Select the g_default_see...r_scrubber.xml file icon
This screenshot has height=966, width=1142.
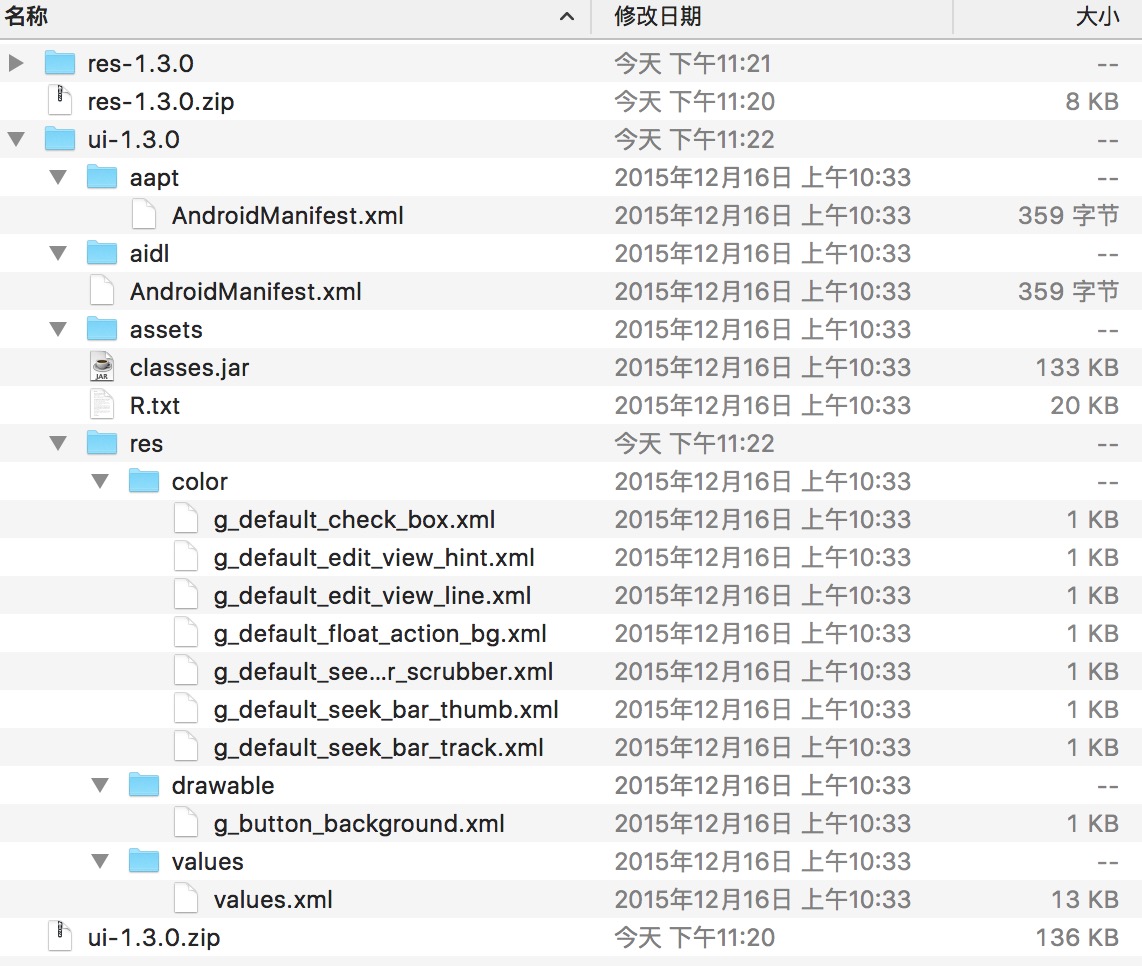click(186, 670)
